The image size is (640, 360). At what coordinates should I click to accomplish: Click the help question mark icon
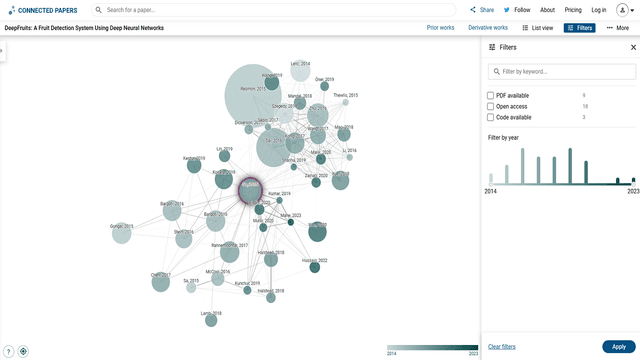(x=9, y=351)
